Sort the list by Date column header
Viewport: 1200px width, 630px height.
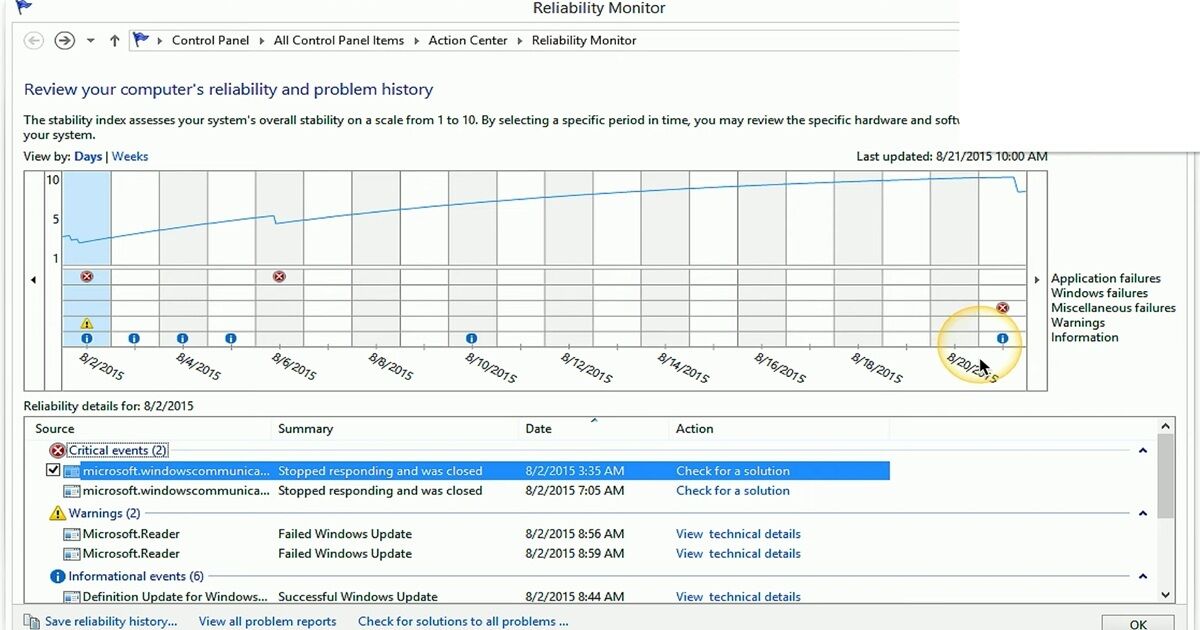point(538,428)
